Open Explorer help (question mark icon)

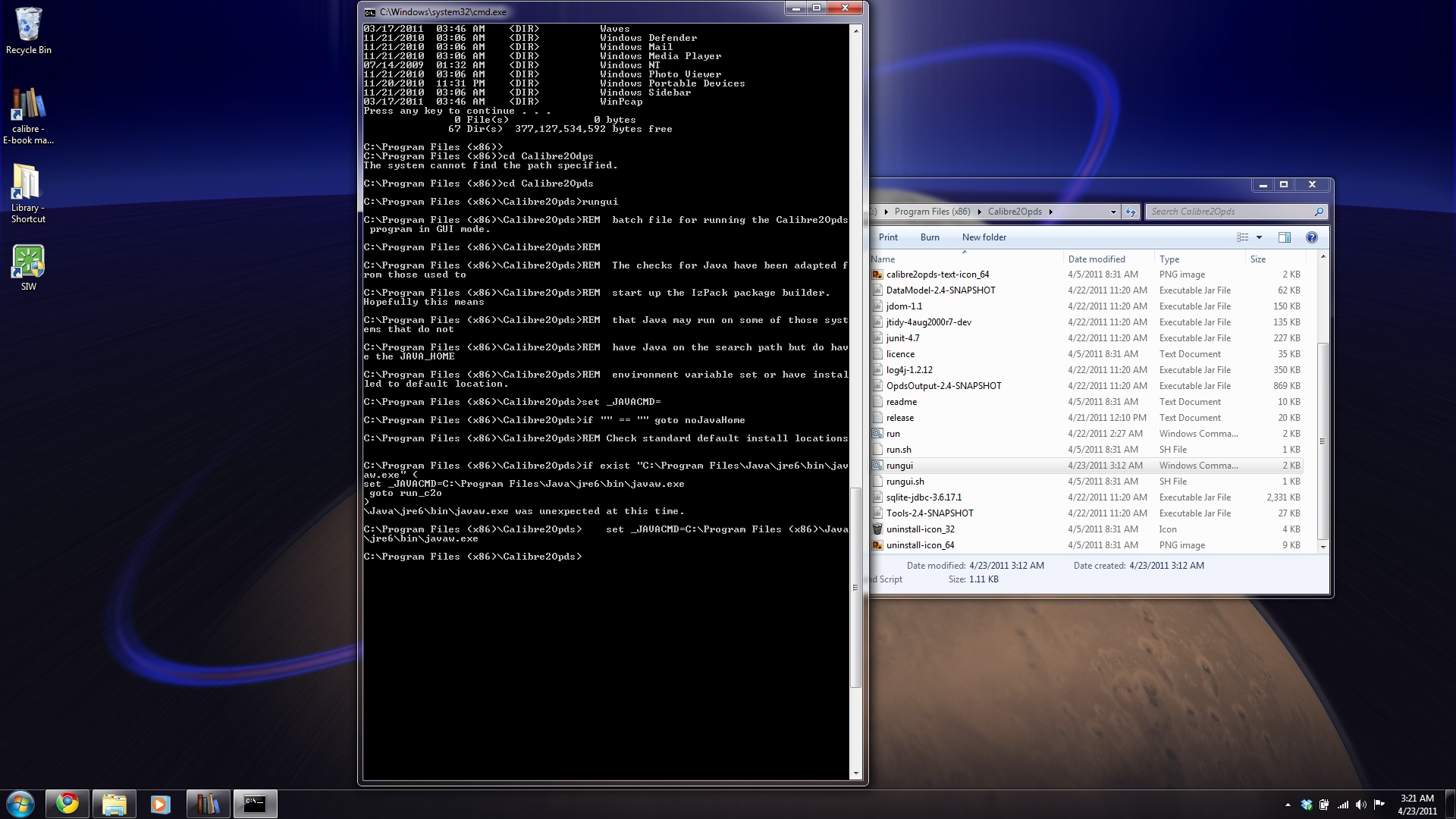(1312, 237)
